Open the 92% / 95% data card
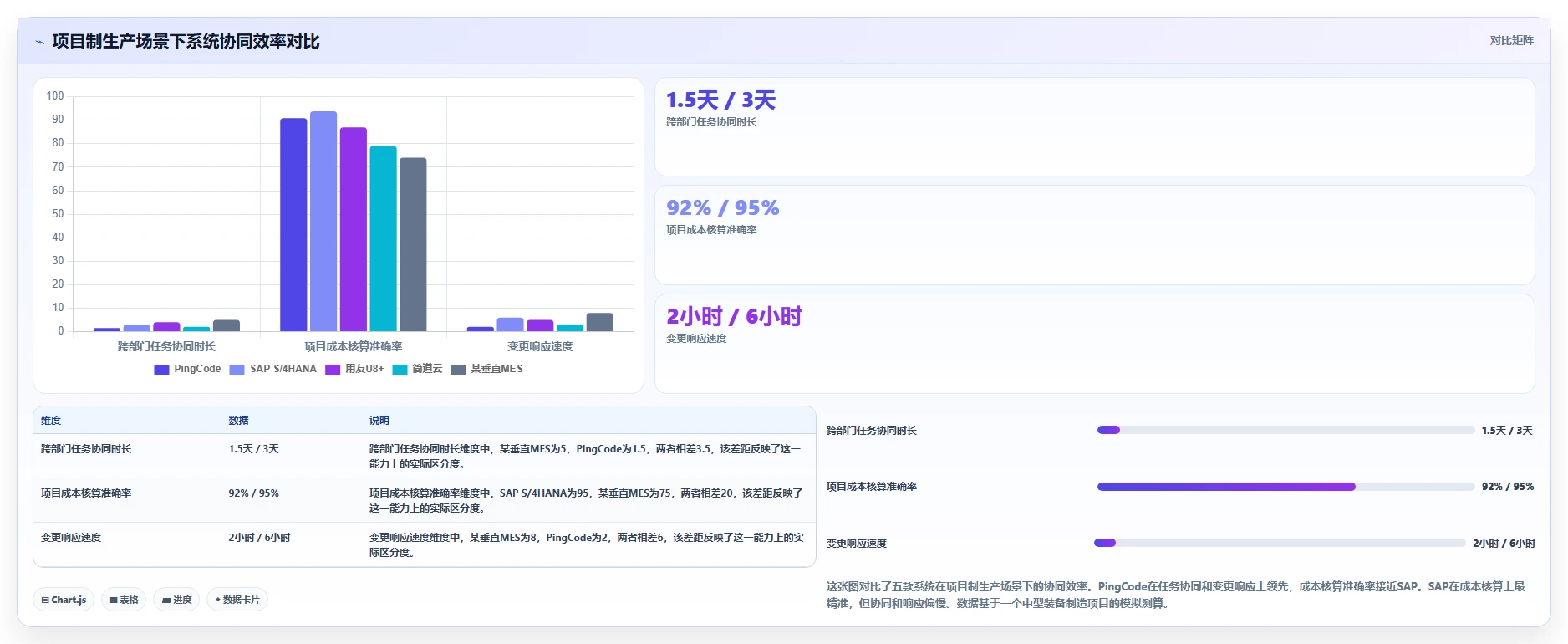 tap(1094, 235)
